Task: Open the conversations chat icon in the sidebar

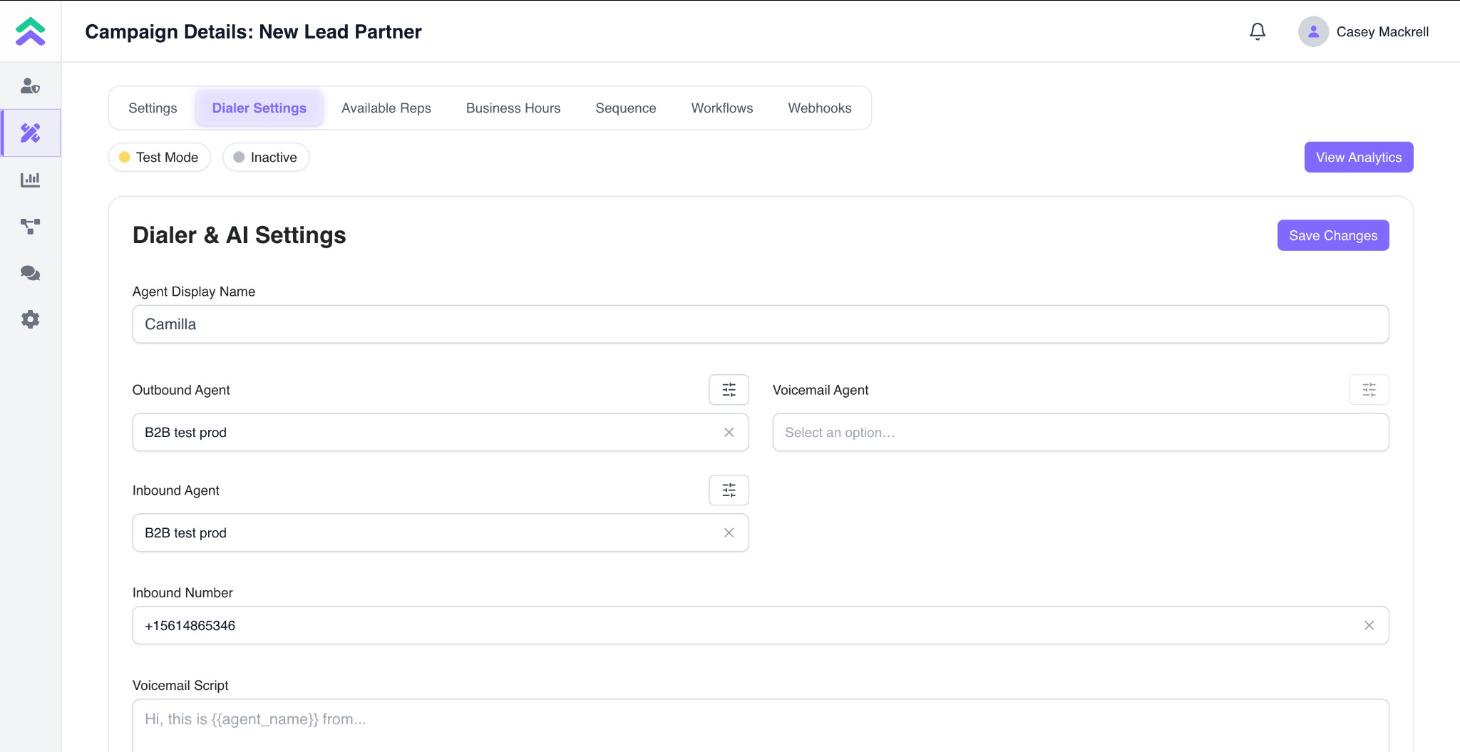Action: [x=30, y=272]
